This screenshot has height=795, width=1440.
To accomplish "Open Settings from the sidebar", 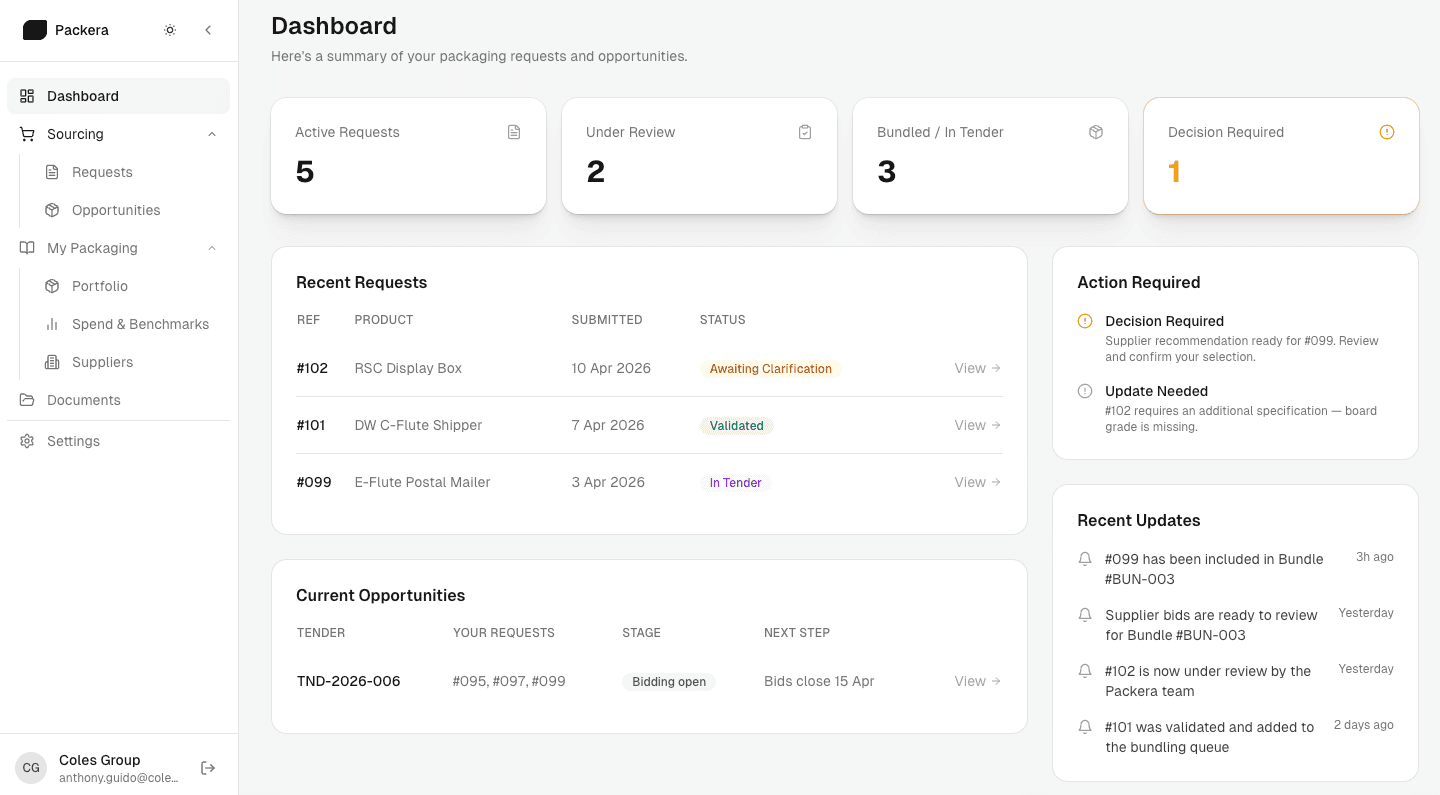I will pos(73,441).
